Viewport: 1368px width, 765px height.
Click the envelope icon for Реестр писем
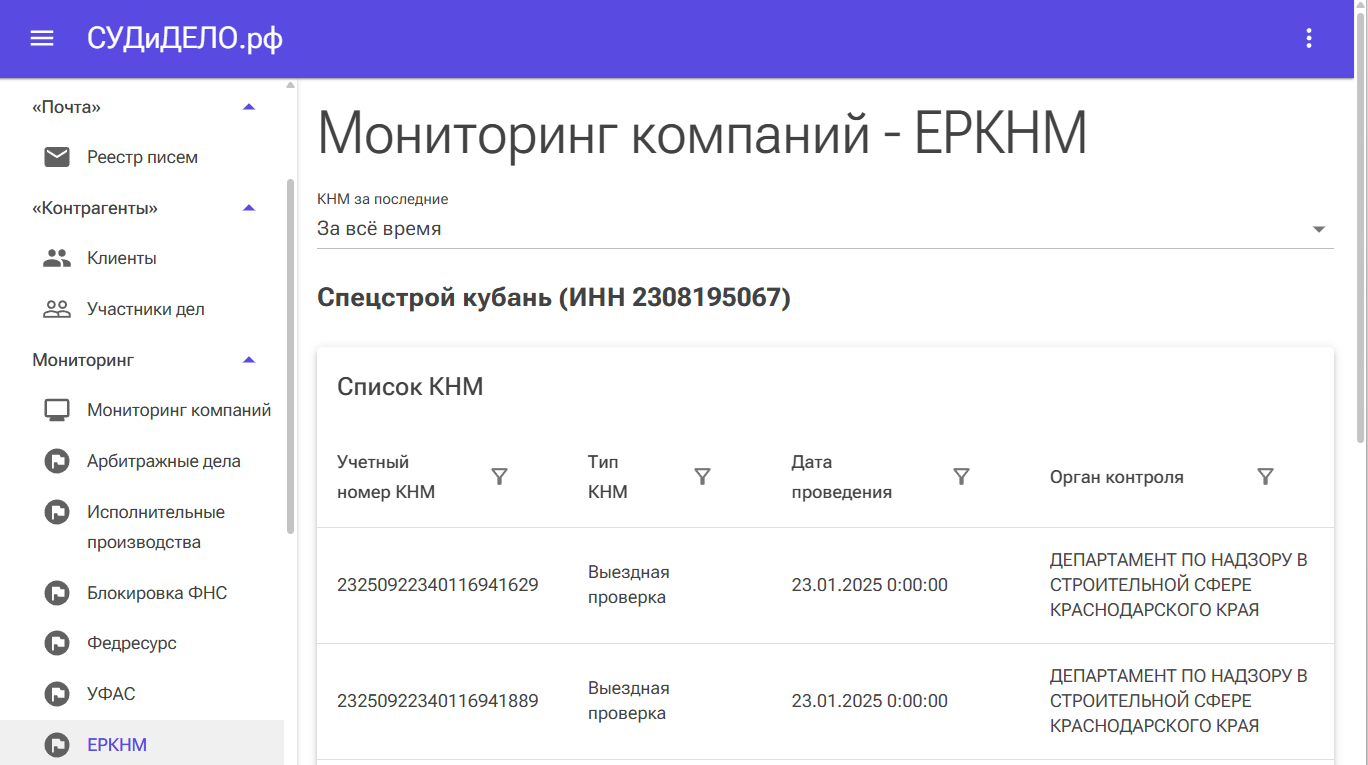pyautogui.click(x=57, y=157)
